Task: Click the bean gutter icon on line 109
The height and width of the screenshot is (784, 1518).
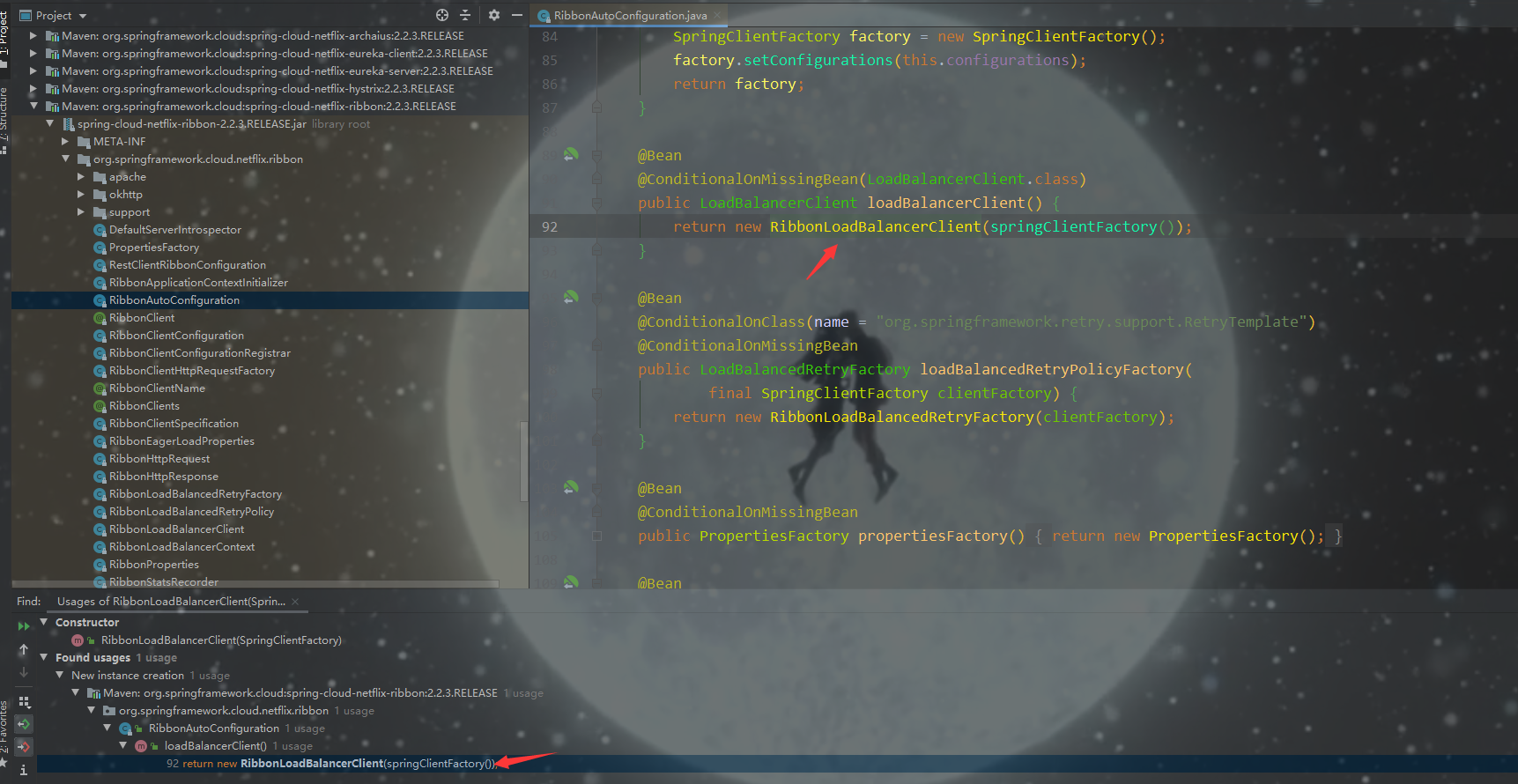Action: click(x=571, y=582)
